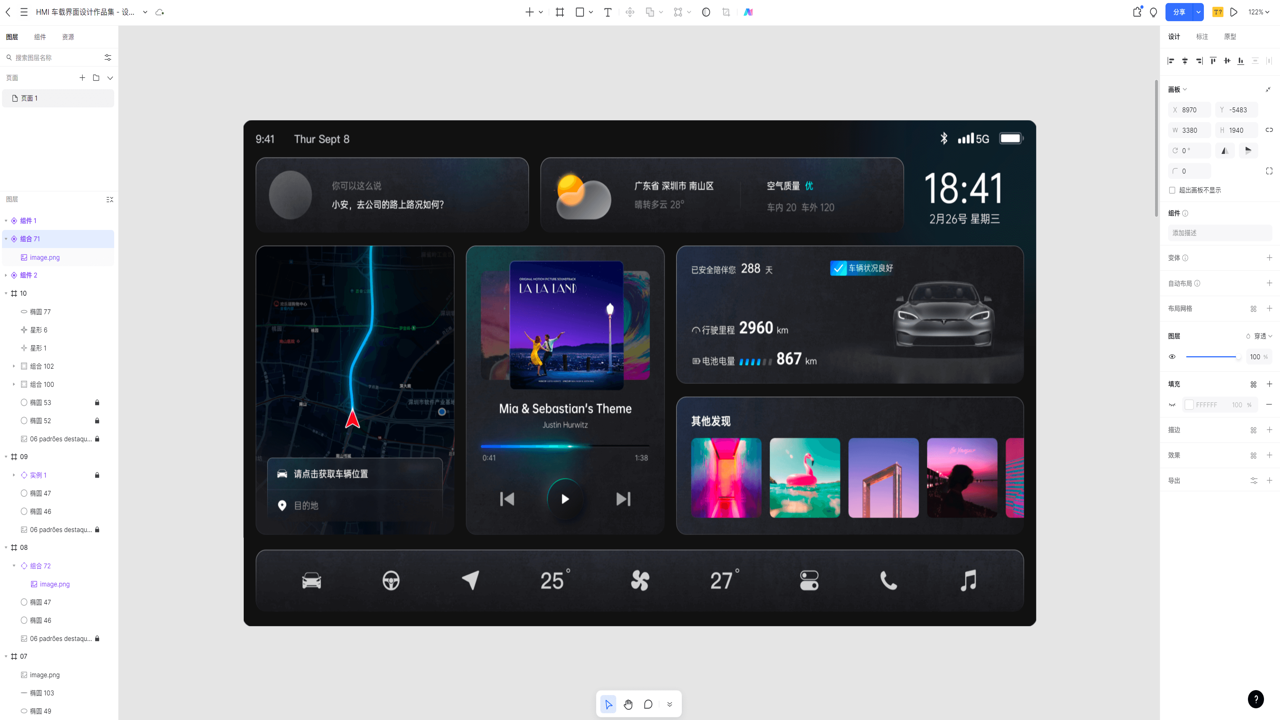1280x720 pixels.
Task: Select the Frame tool in top toolbar
Action: pyautogui.click(x=560, y=12)
